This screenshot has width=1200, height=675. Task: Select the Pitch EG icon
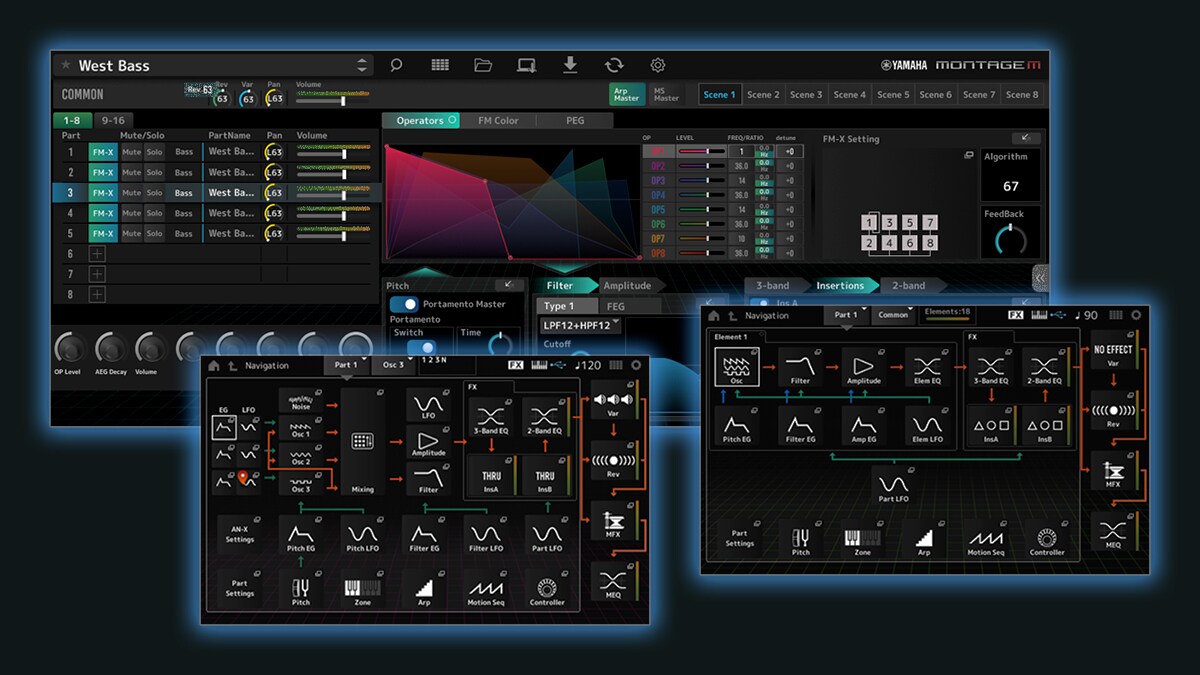pos(301,537)
